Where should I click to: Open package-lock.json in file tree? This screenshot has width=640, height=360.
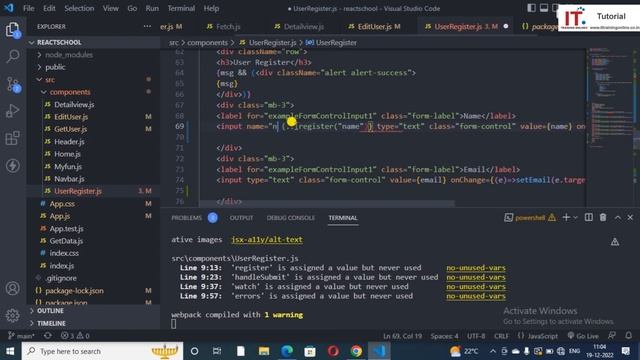(74, 290)
